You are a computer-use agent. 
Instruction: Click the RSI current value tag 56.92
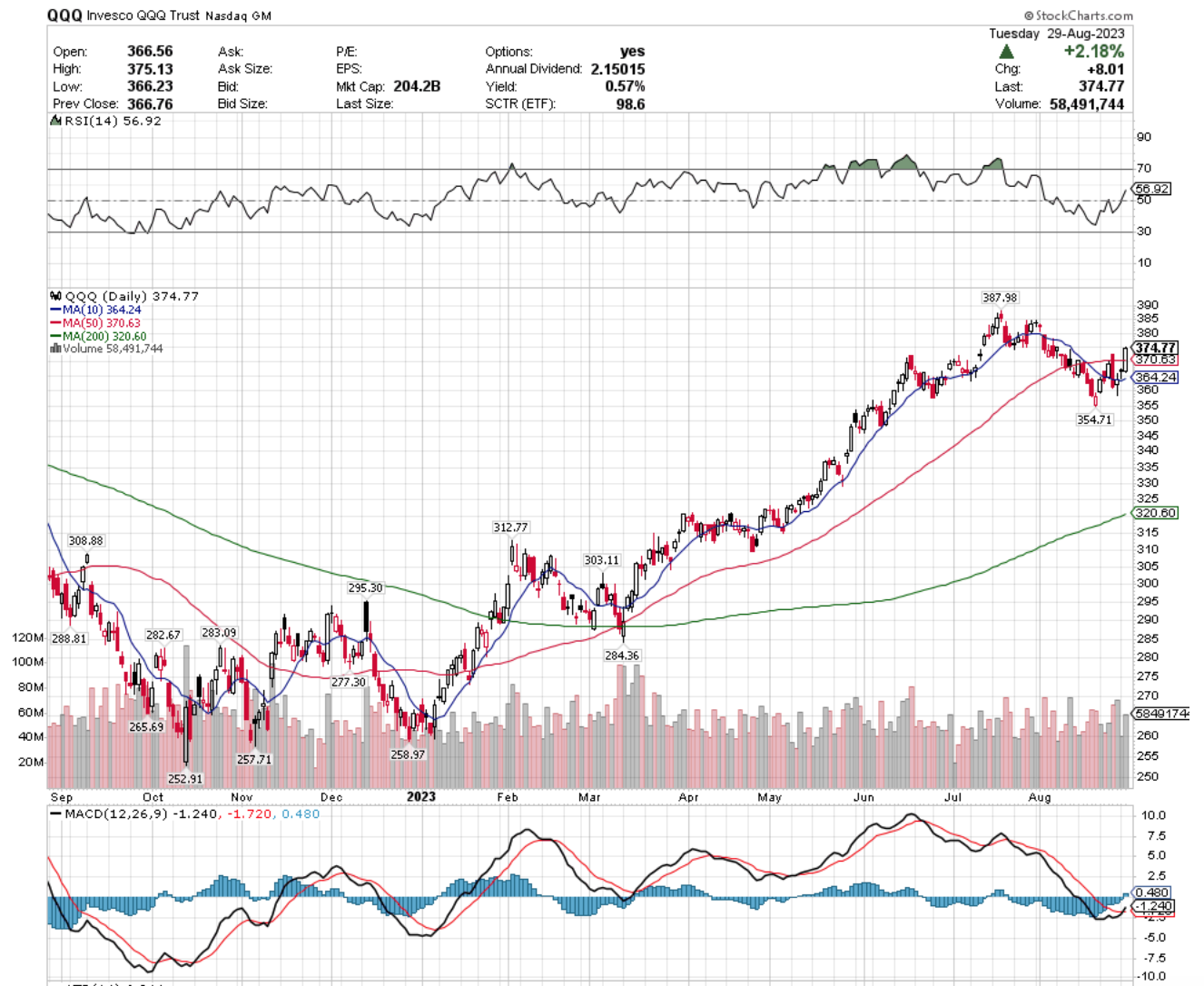pos(1152,189)
